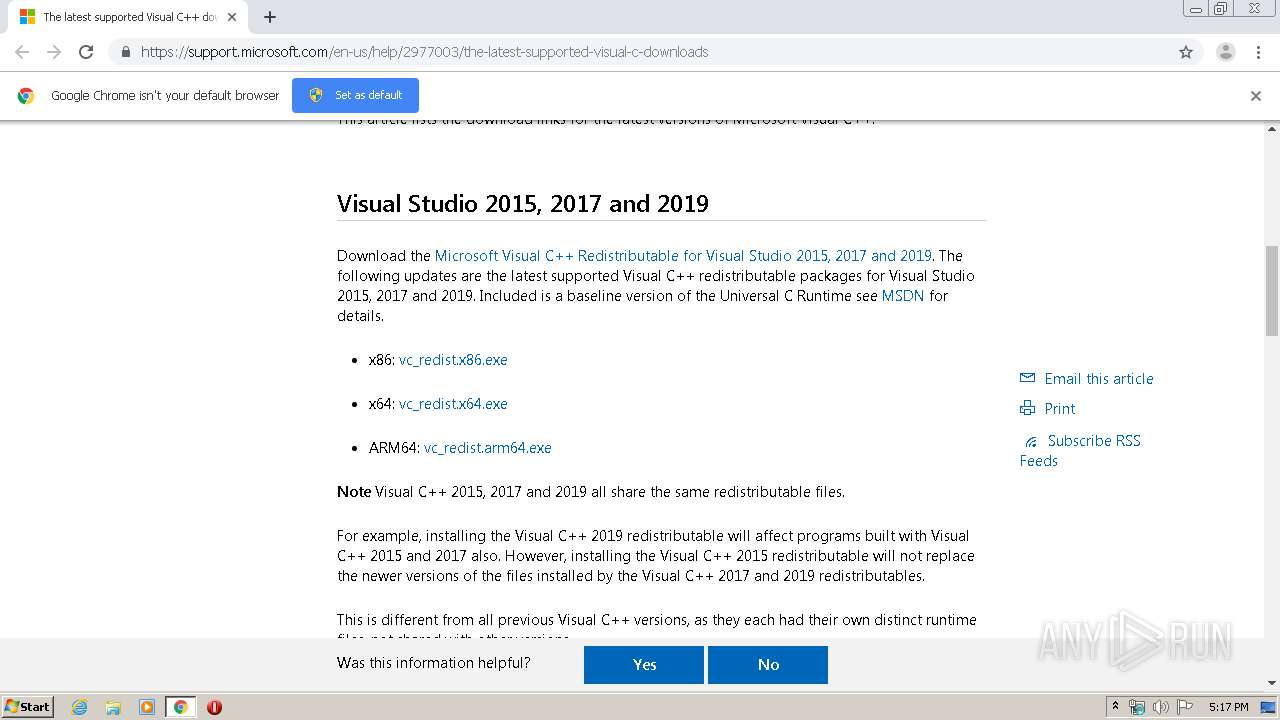Open the Windows Start menu
The height and width of the screenshot is (720, 1280).
tap(28, 707)
